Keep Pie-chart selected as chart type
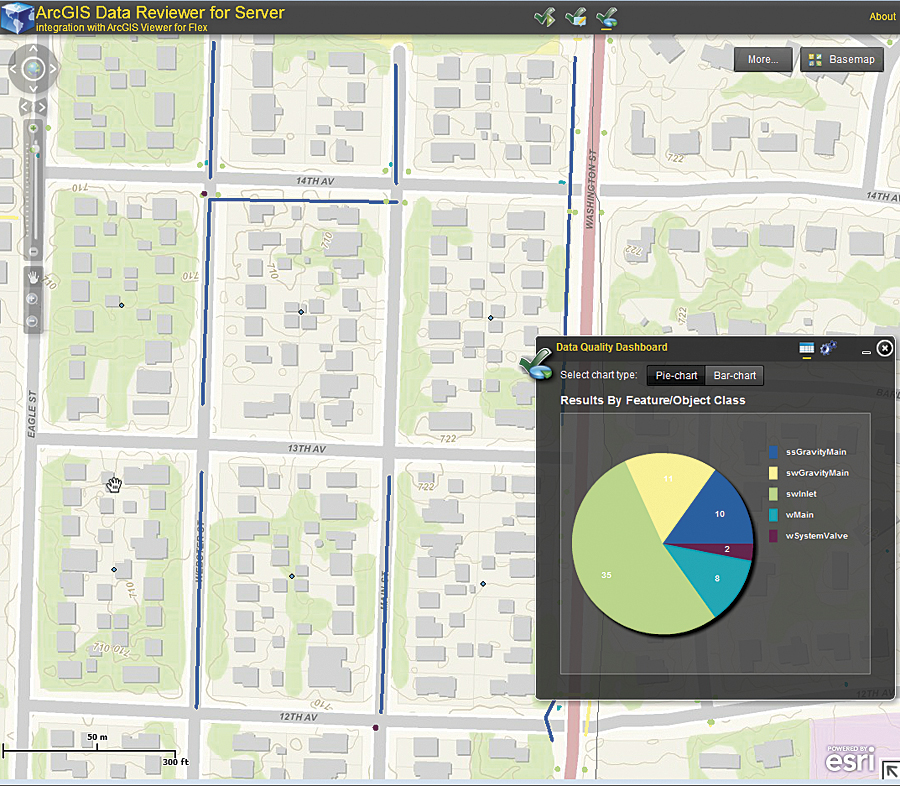 tap(675, 375)
